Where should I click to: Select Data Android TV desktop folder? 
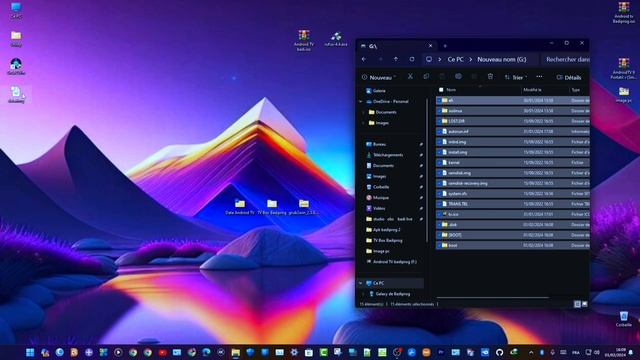(240, 207)
